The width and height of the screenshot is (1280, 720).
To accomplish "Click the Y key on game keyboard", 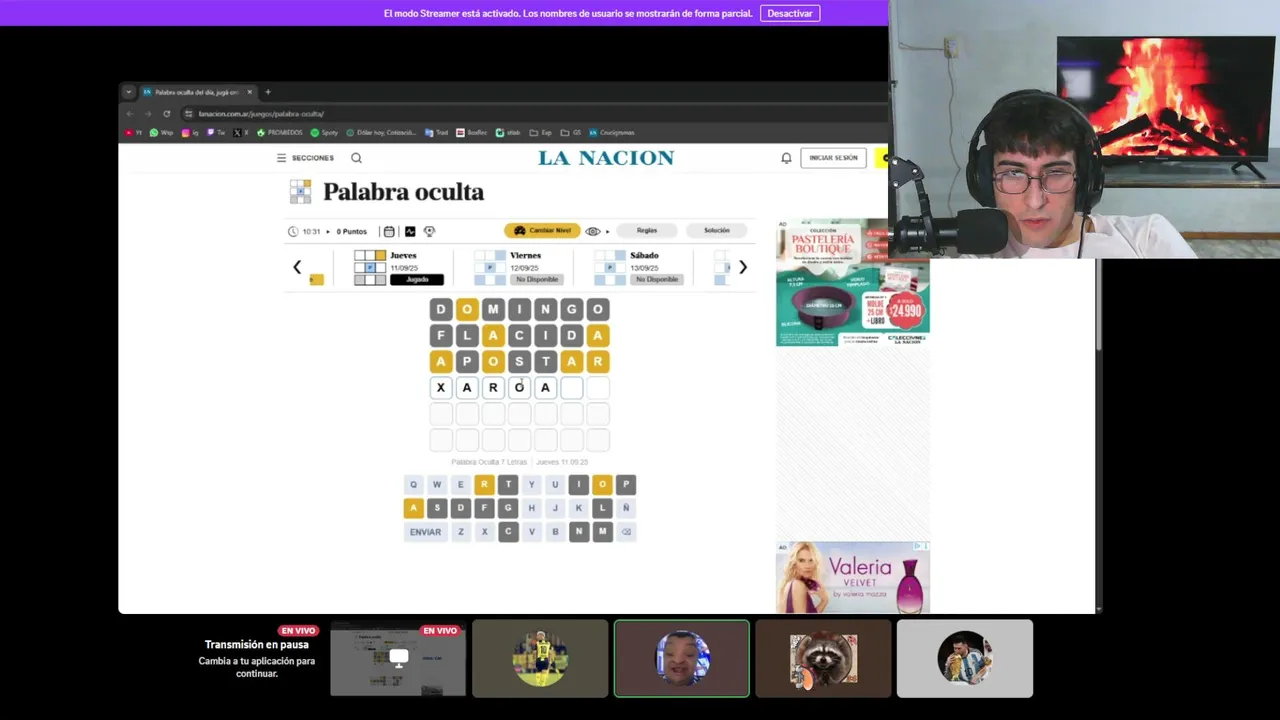I will 531,485.
